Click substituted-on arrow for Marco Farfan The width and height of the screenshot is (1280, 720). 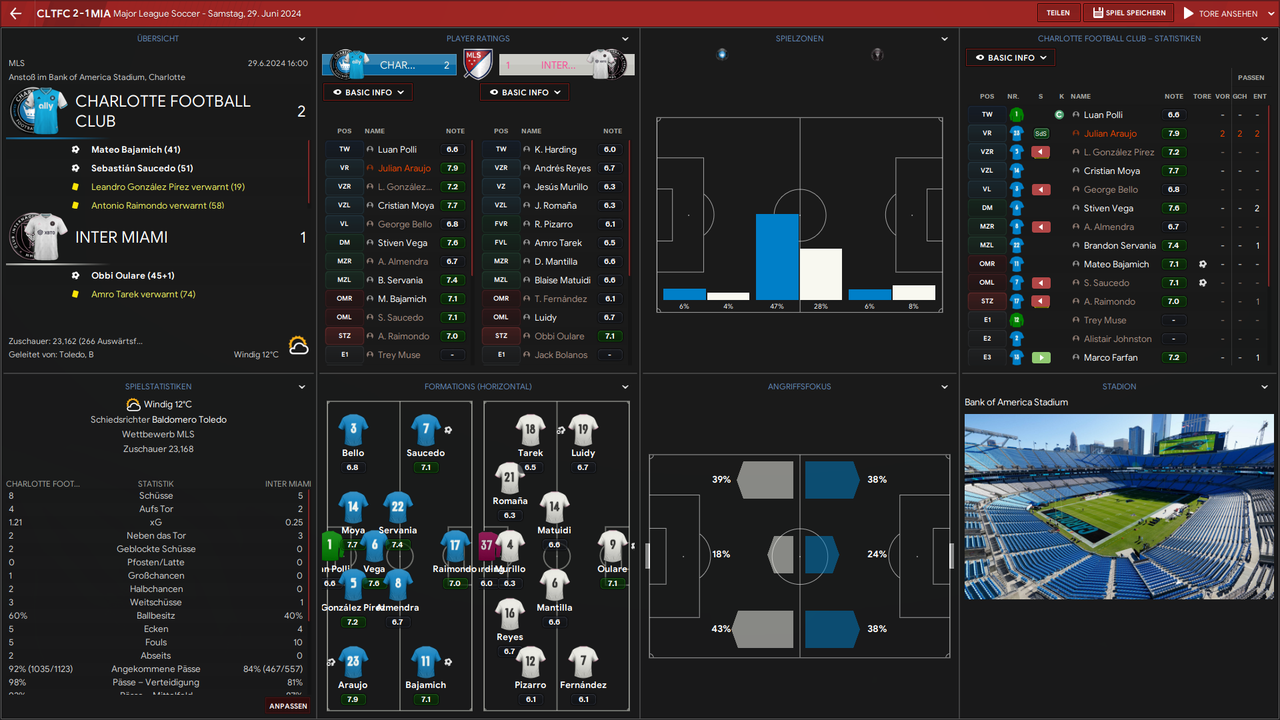click(1041, 357)
